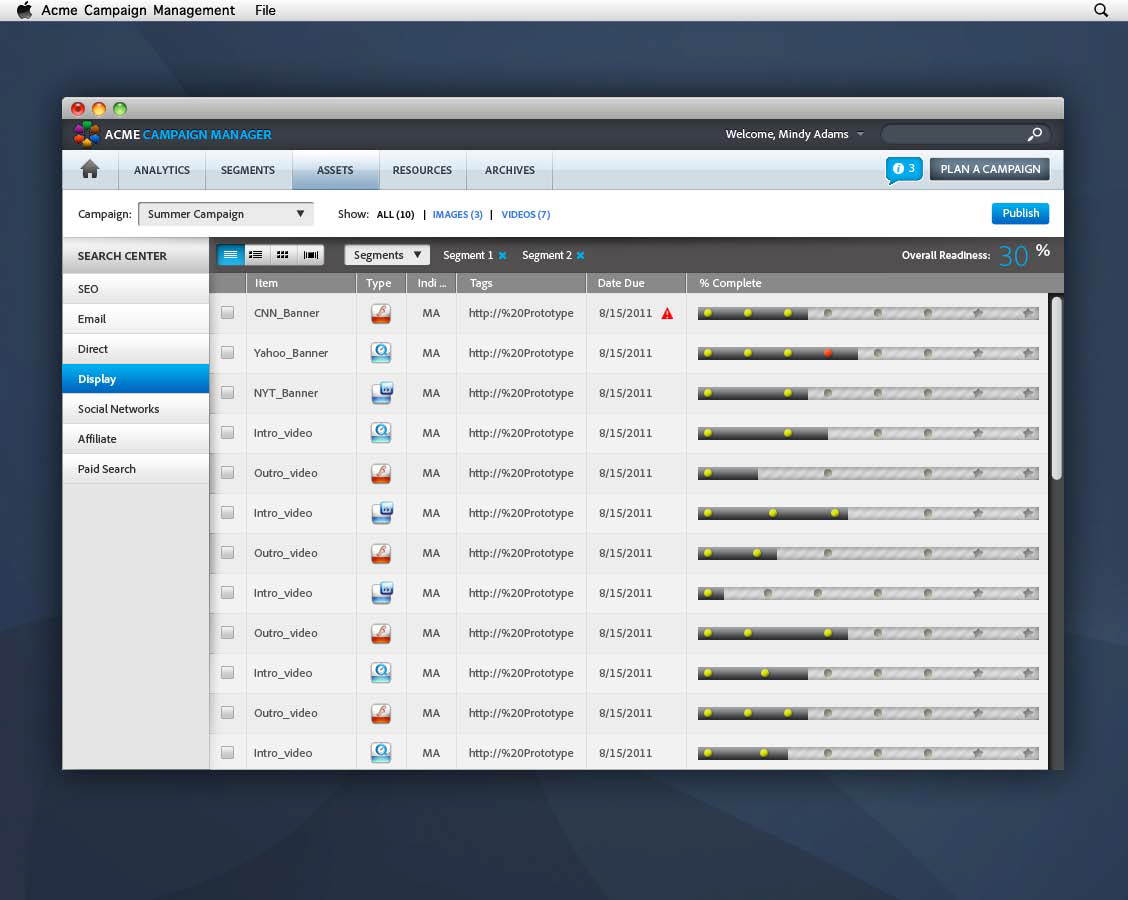Click the Acme Campaign Manager logo

tap(86, 134)
